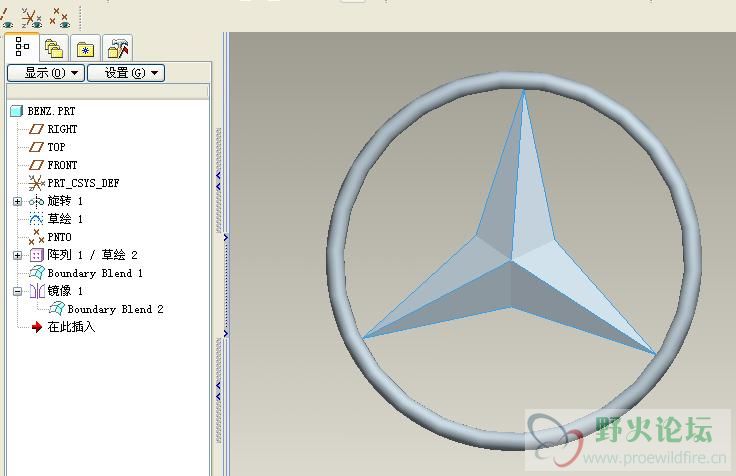This screenshot has width=736, height=476.
Task: Open the Favorites folder tab
Action: (x=85, y=48)
